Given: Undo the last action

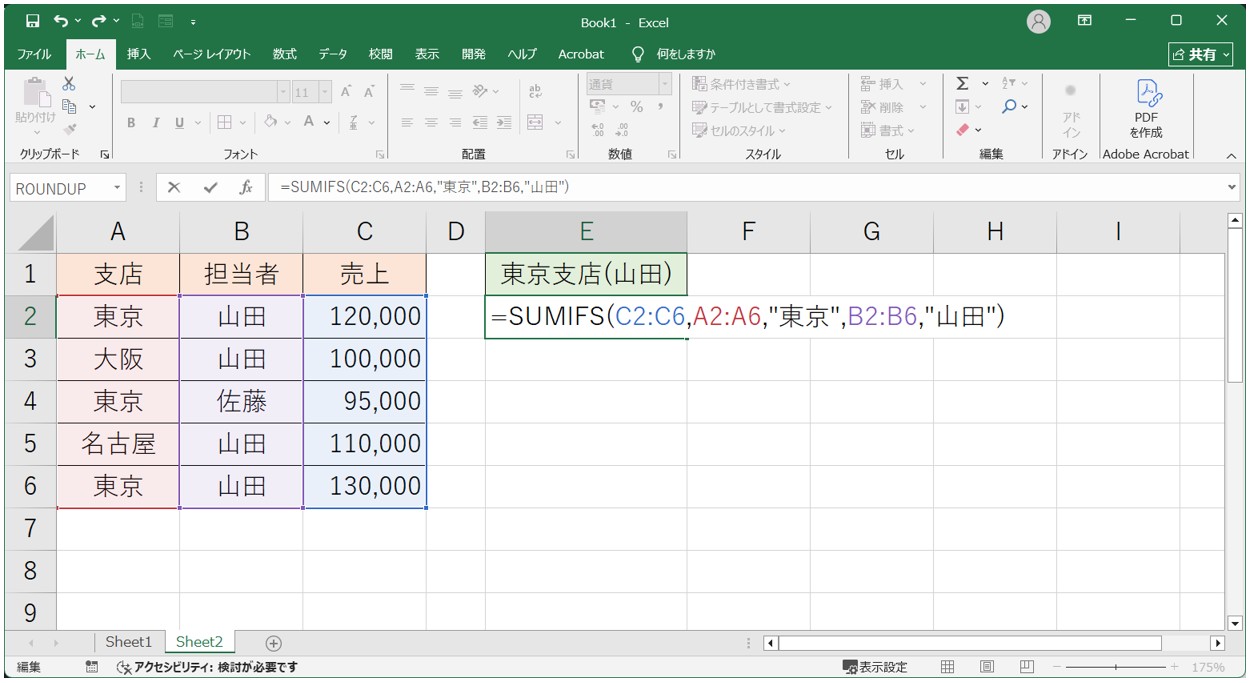Looking at the screenshot, I should [61, 21].
